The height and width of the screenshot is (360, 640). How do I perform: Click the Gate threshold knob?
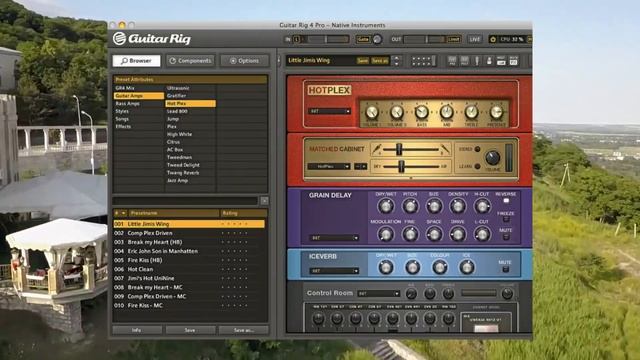(x=378, y=39)
